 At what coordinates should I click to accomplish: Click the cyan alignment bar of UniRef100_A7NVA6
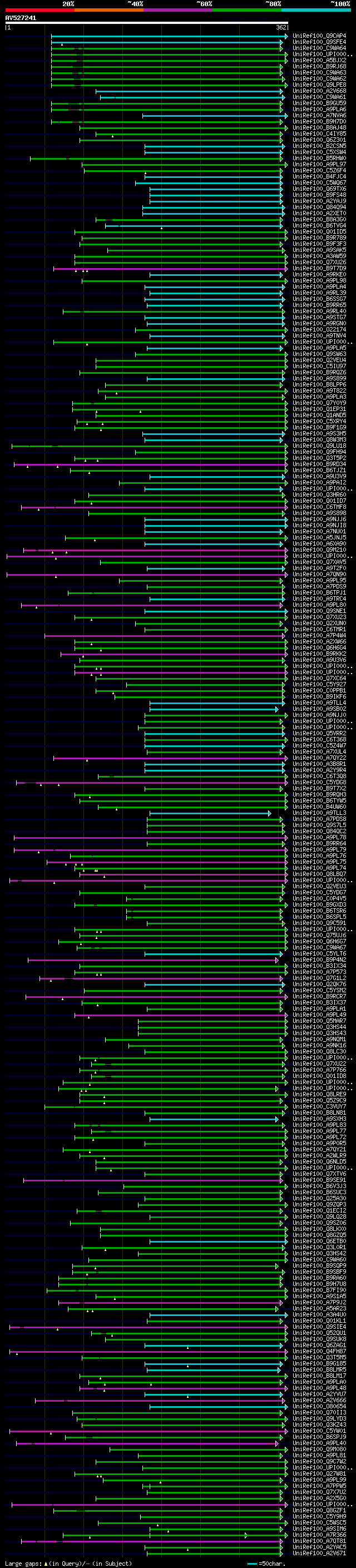tap(214, 116)
